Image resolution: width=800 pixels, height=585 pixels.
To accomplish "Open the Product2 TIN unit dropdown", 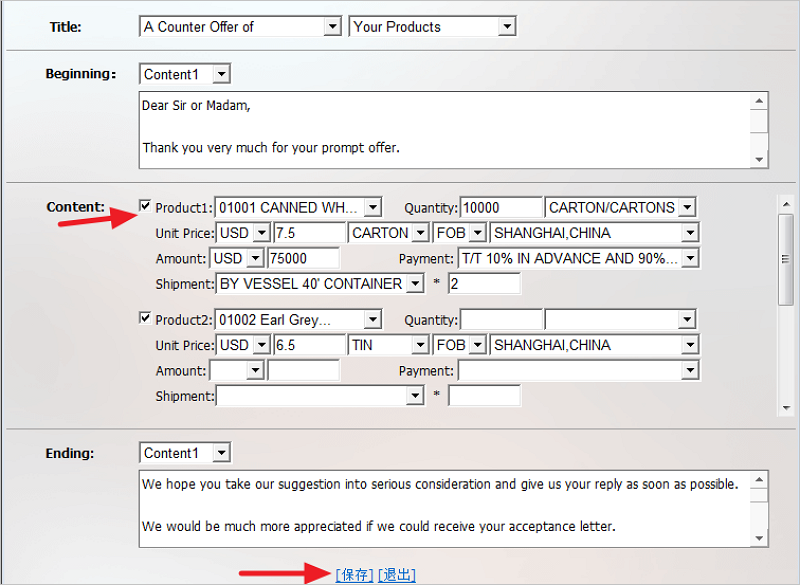I will [x=420, y=345].
